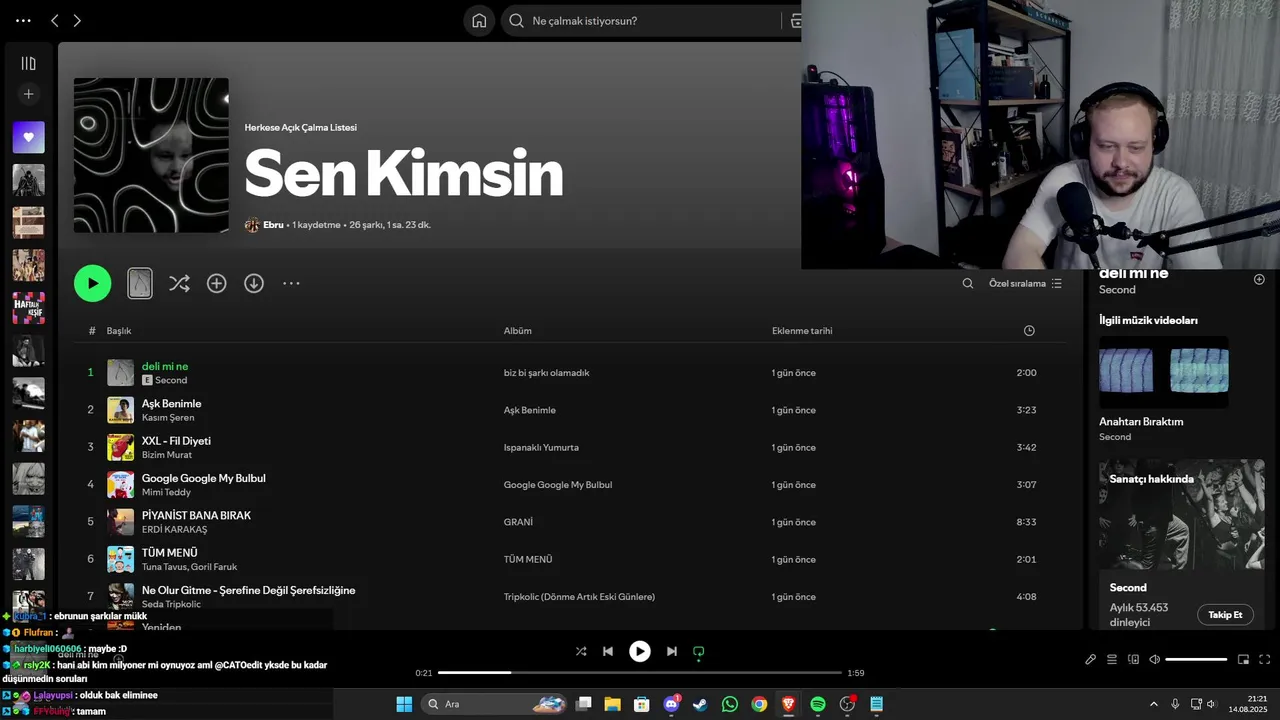1280x720 pixels.
Task: Click the now-playing preview thumbnail beside play
Action: [x=140, y=284]
